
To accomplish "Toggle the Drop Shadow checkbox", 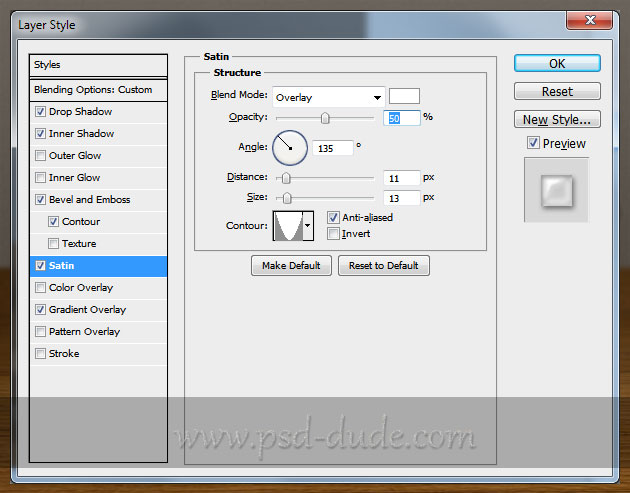I will [x=40, y=111].
